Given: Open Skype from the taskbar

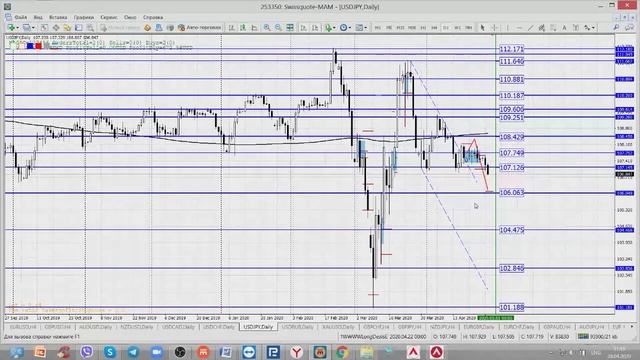Looking at the screenshot, I should tap(110, 352).
